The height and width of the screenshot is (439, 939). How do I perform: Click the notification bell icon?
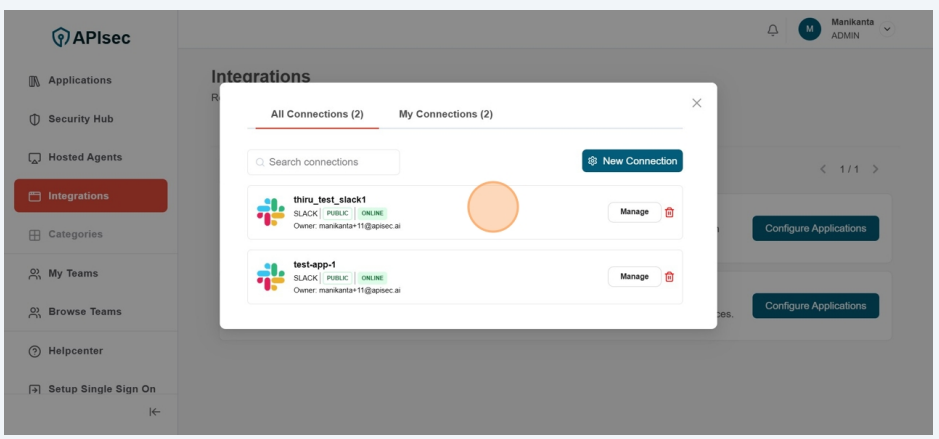coord(772,30)
